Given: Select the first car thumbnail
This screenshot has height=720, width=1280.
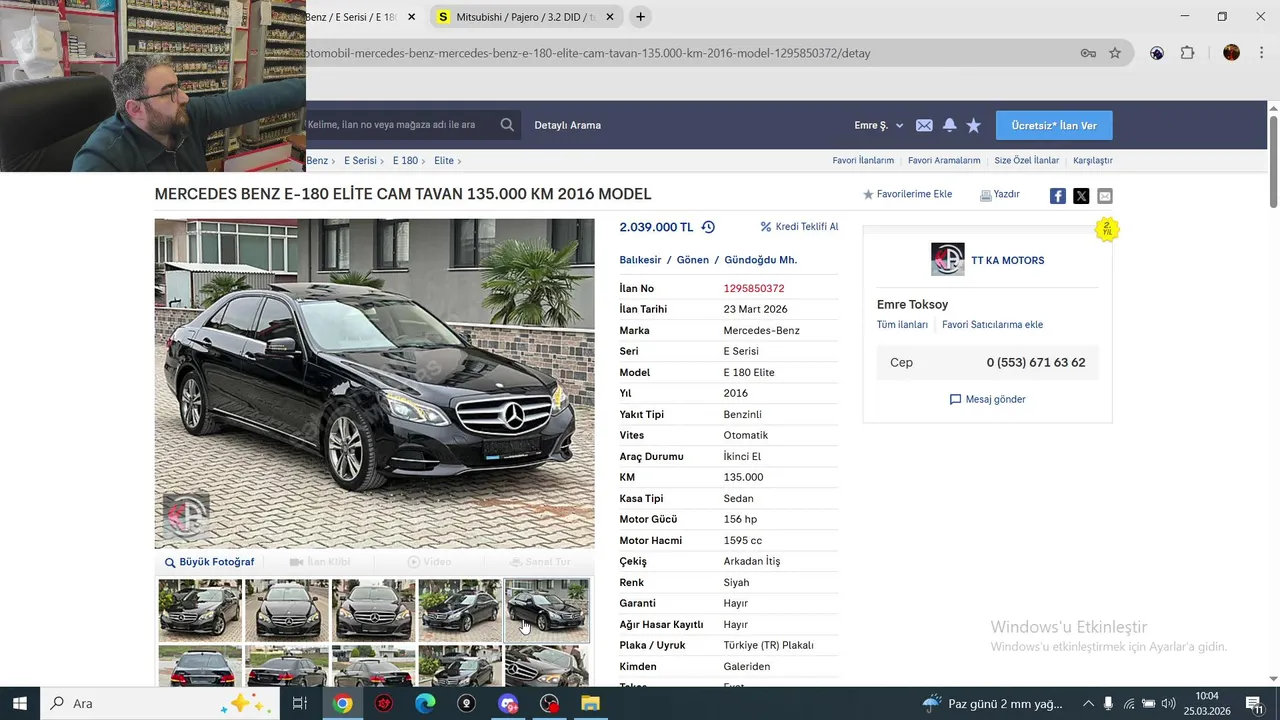Looking at the screenshot, I should (200, 610).
